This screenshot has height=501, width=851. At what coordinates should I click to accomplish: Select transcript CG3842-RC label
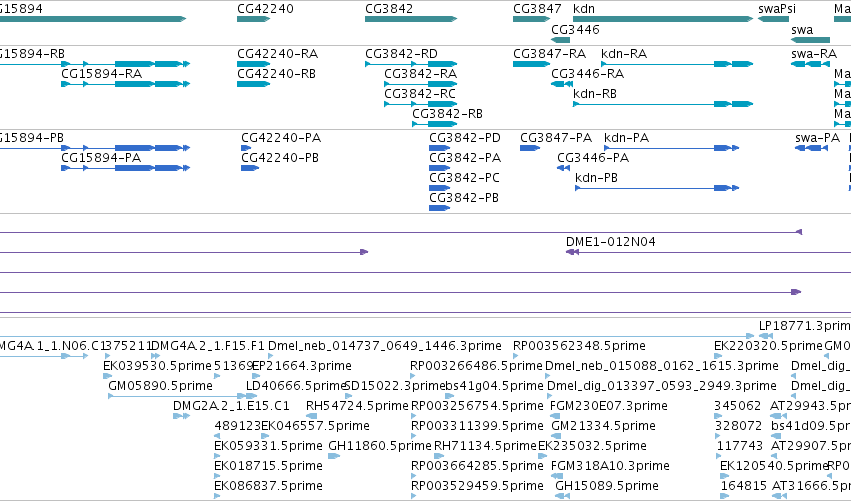tap(420, 94)
